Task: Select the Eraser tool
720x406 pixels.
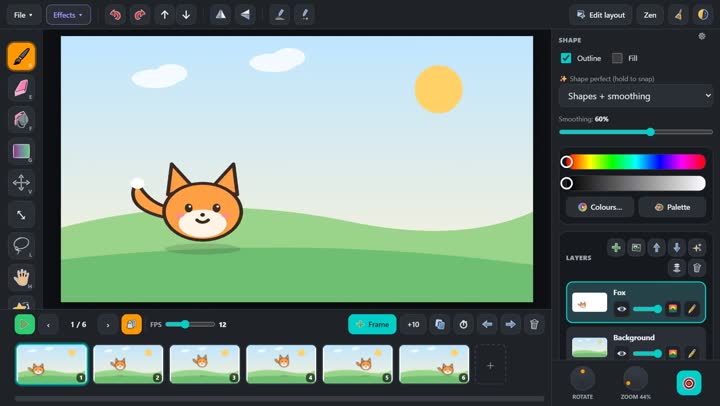Action: pyautogui.click(x=21, y=88)
